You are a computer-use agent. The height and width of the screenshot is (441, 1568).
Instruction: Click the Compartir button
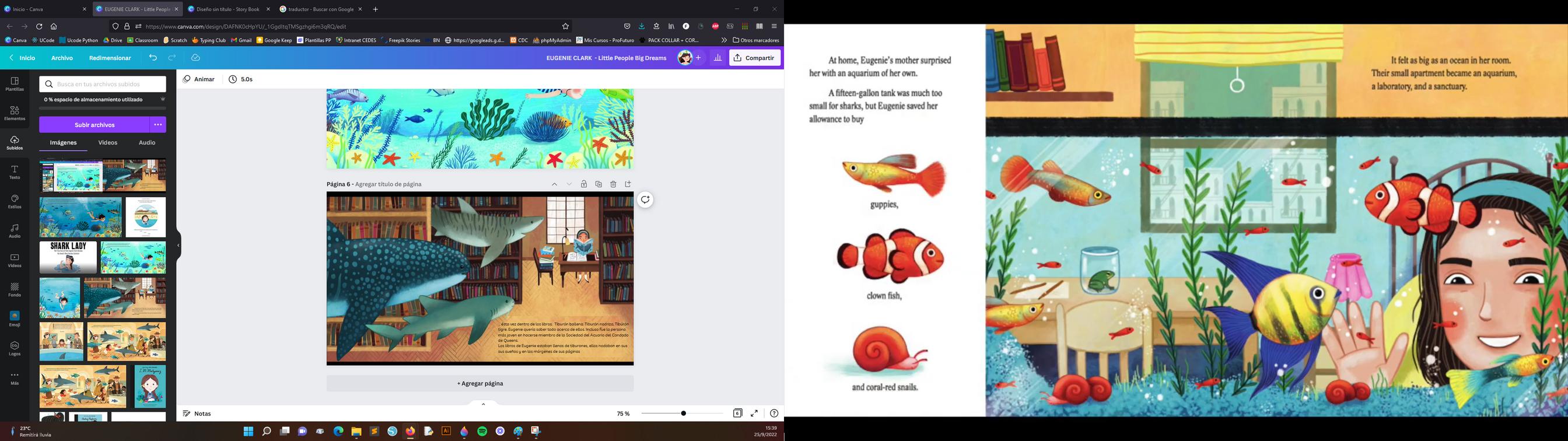click(755, 58)
